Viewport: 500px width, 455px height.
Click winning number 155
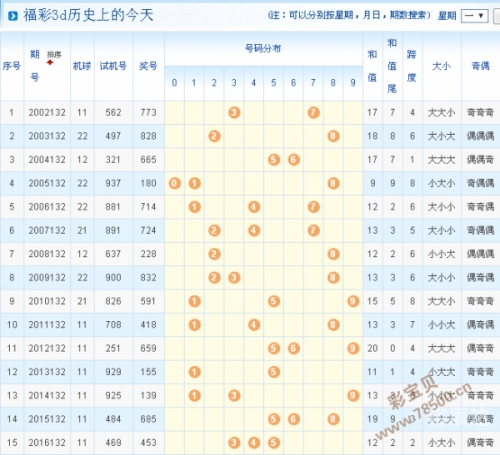click(148, 372)
